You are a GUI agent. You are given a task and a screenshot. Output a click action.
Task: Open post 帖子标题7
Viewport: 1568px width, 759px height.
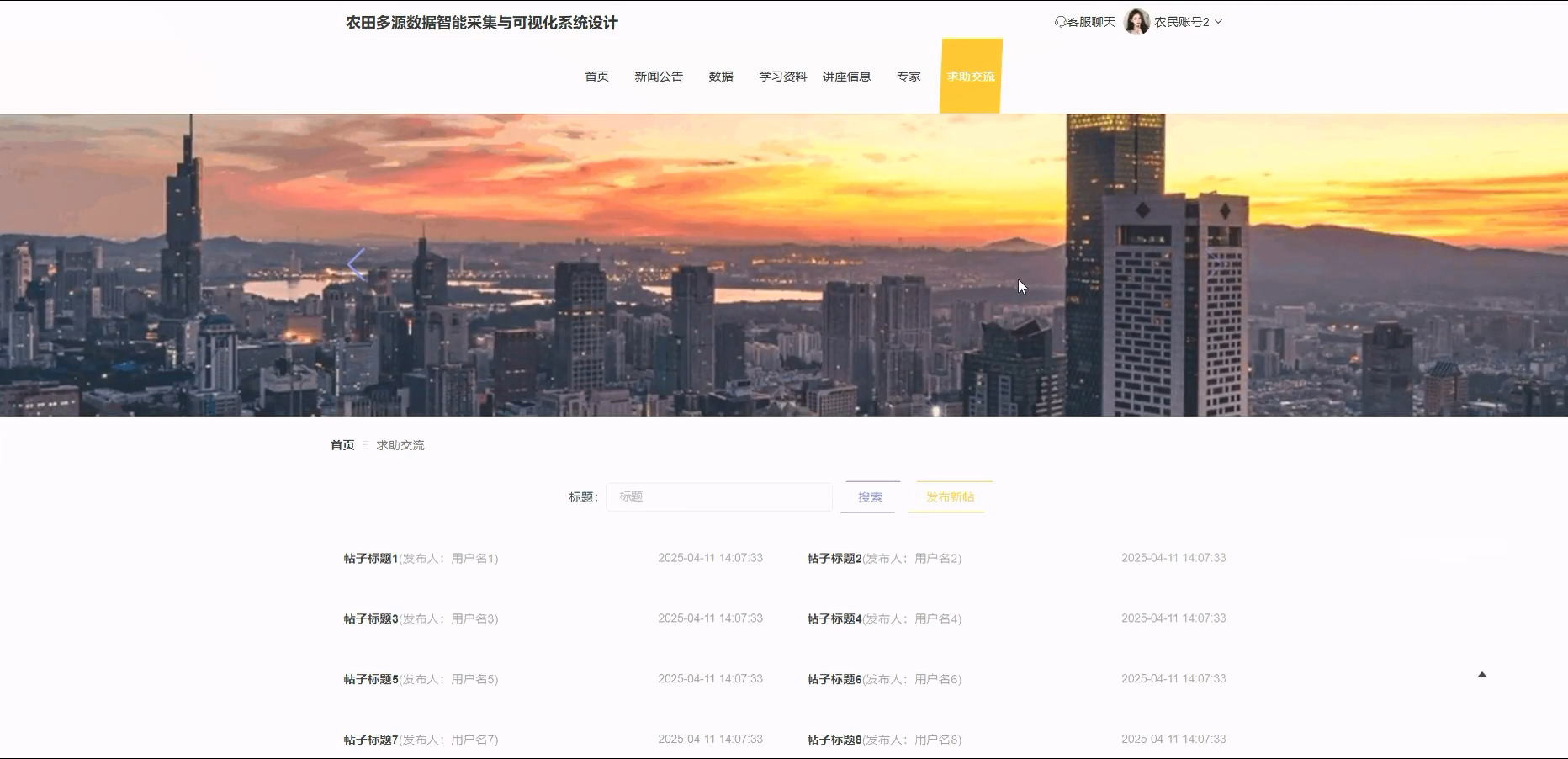pyautogui.click(x=370, y=740)
